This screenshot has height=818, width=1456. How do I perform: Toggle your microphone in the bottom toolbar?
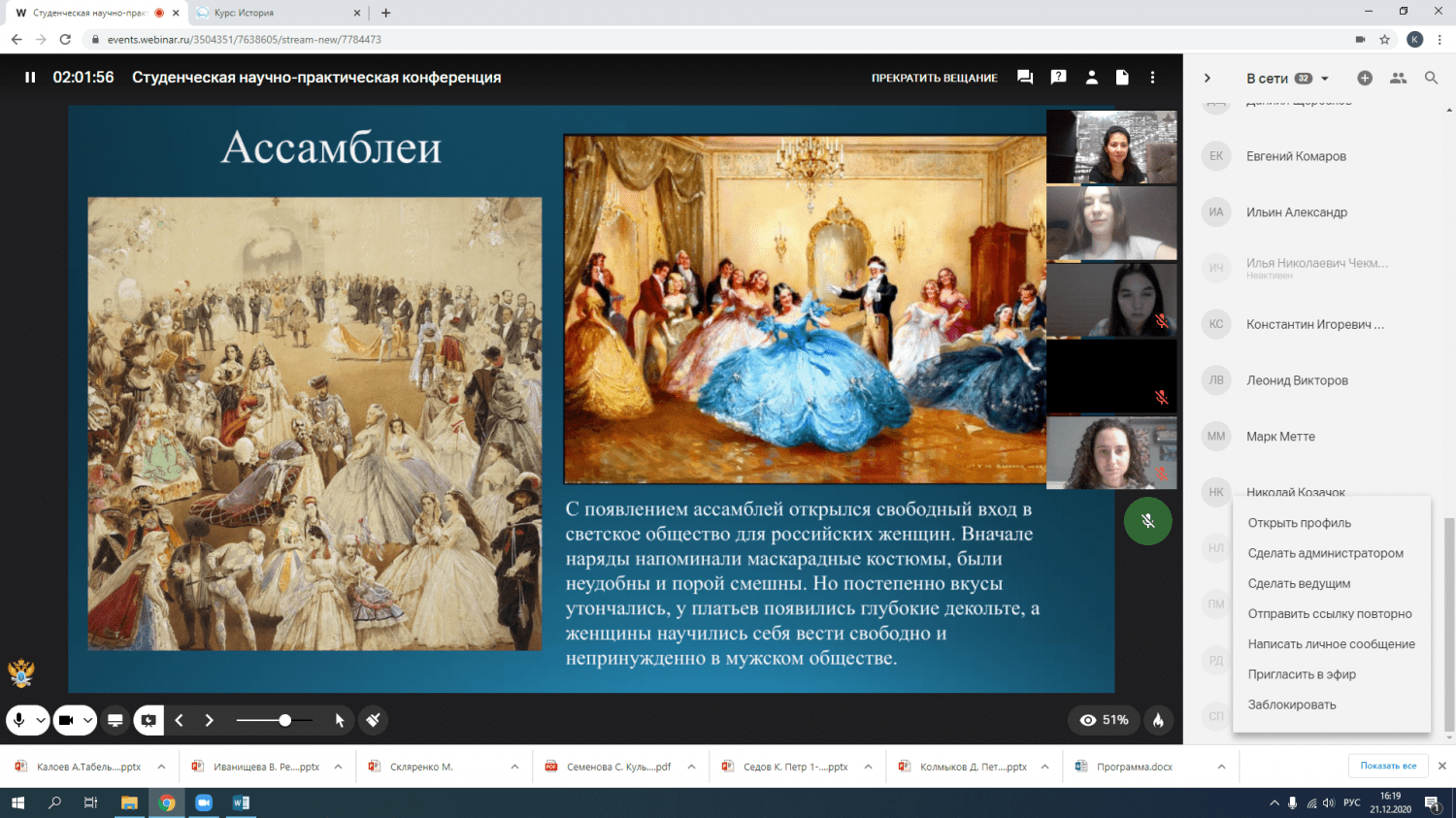(x=18, y=720)
